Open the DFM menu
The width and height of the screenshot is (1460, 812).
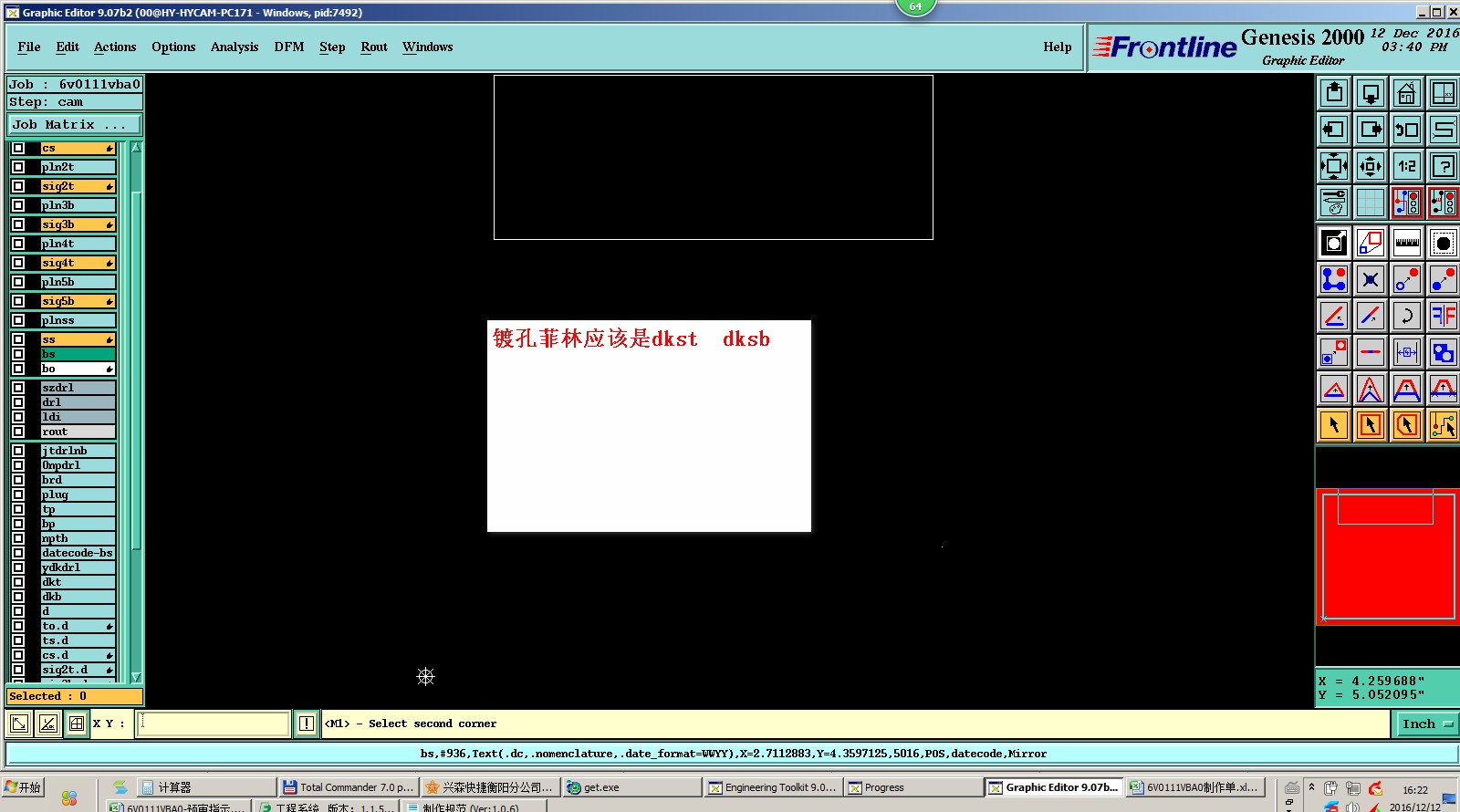coord(289,47)
